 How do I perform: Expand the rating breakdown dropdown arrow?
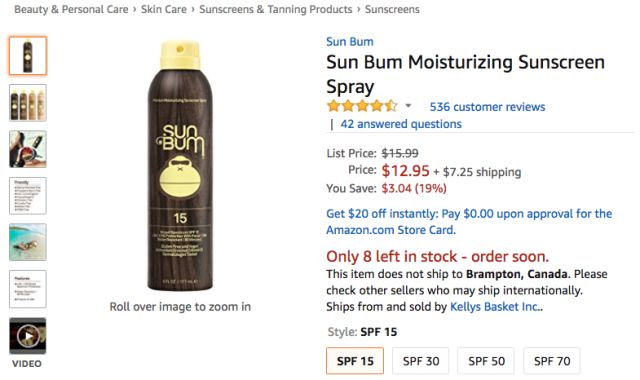tap(408, 106)
